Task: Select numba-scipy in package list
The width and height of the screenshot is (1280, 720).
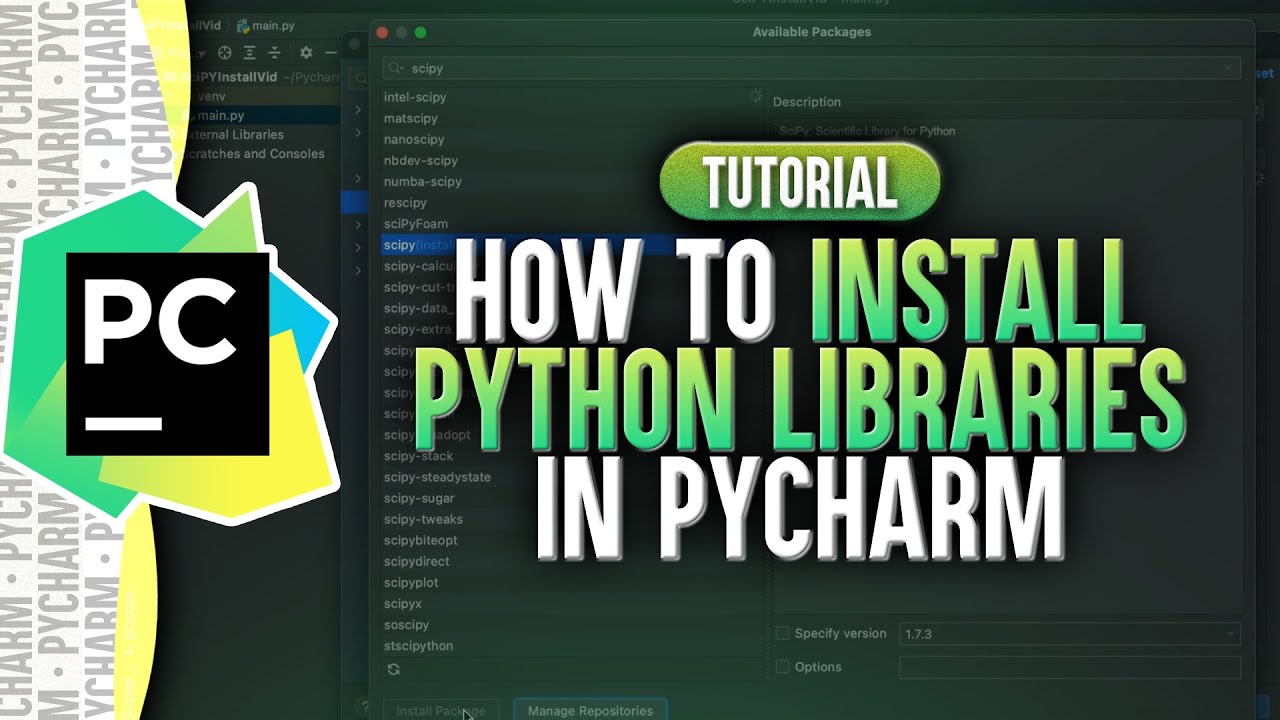Action: pos(423,181)
